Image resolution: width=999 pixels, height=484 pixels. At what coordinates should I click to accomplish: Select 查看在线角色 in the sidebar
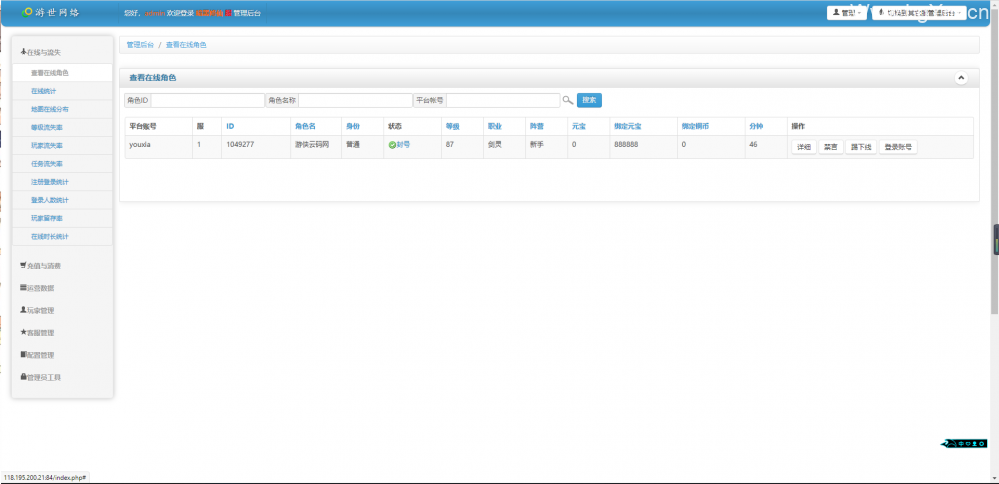(x=62, y=73)
